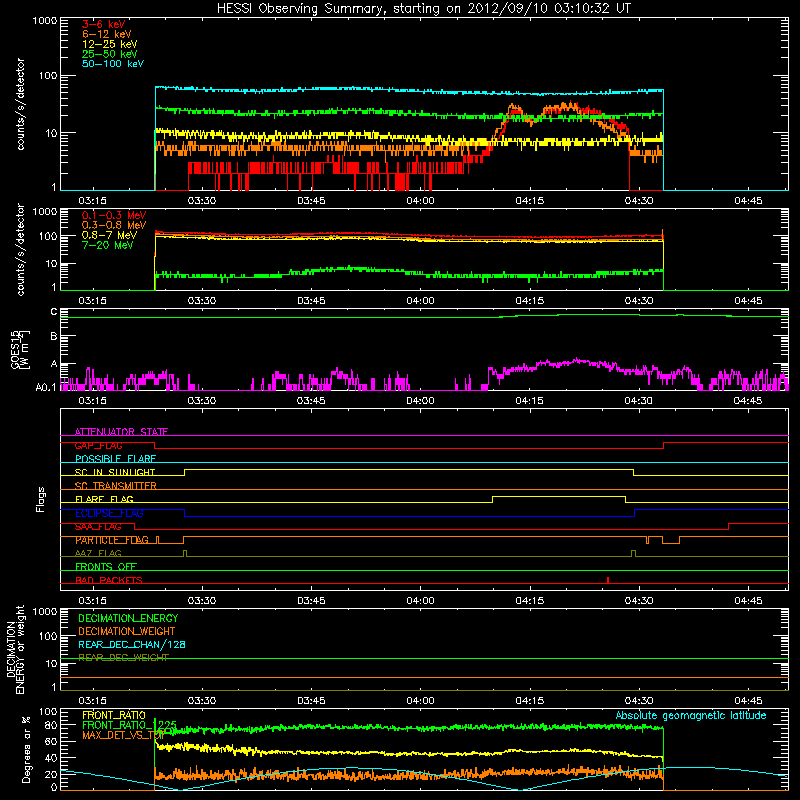Click the HESSI Observing Summary plot title
800x800 pixels.
click(x=424, y=9)
